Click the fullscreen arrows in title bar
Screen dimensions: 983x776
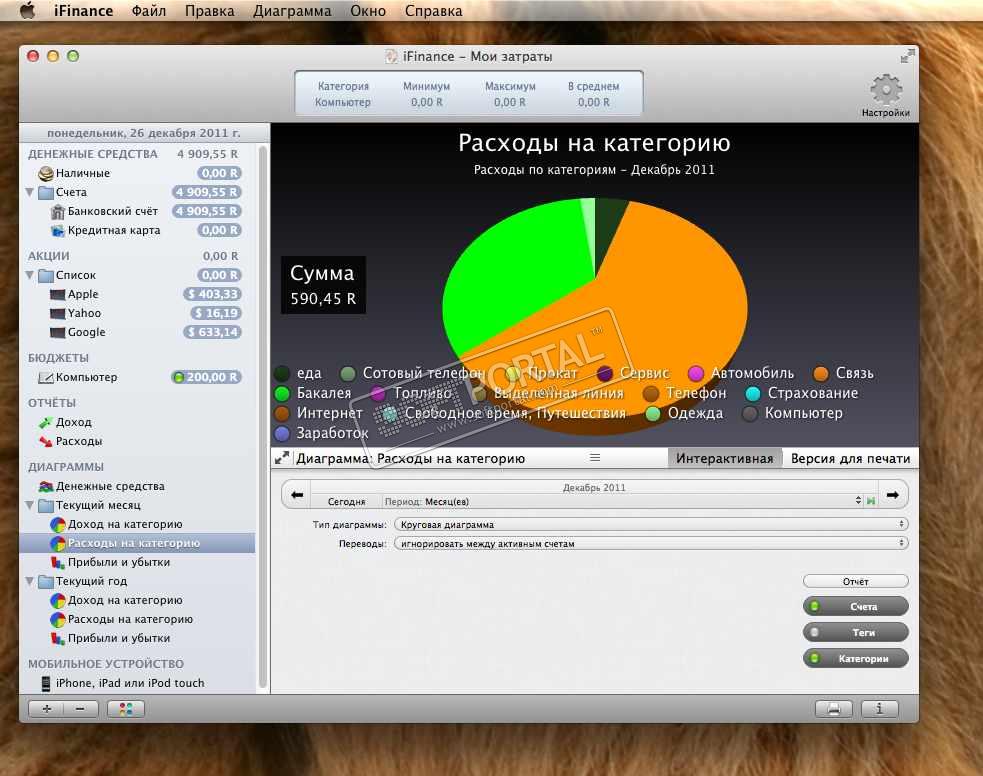point(907,56)
